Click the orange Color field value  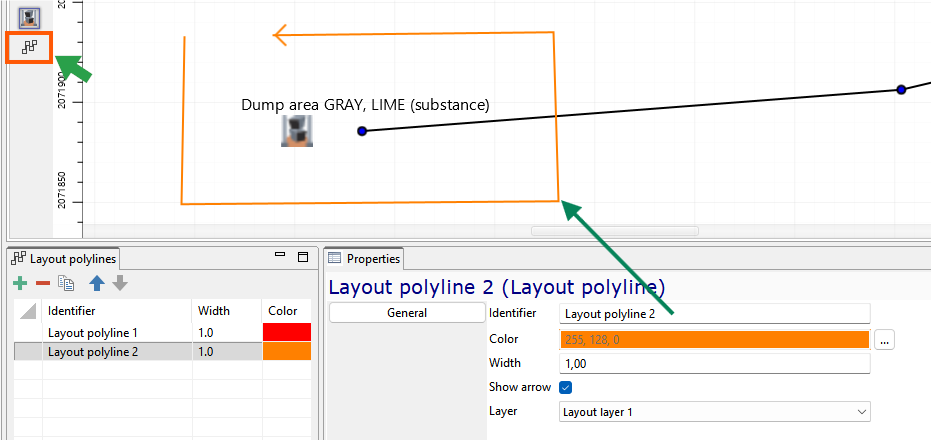pos(715,339)
